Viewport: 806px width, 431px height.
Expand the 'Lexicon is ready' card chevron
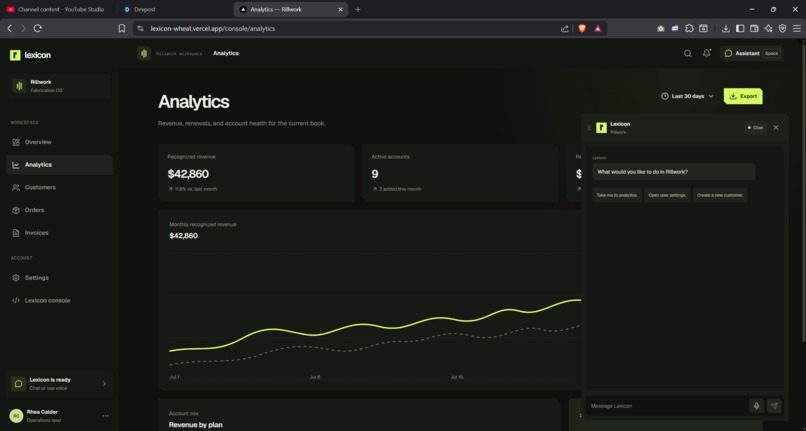[104, 384]
